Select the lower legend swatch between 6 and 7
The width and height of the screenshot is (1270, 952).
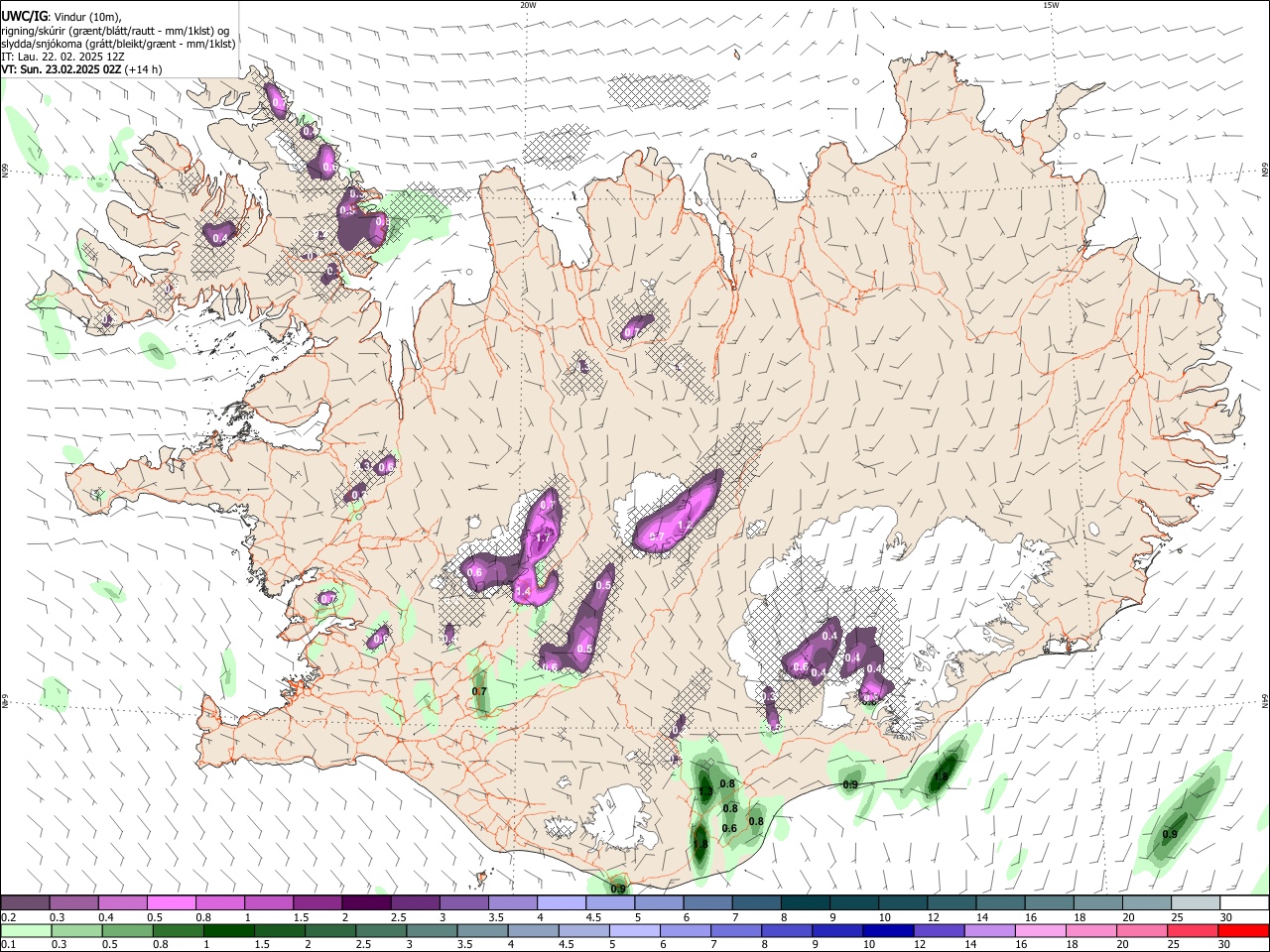(686, 930)
